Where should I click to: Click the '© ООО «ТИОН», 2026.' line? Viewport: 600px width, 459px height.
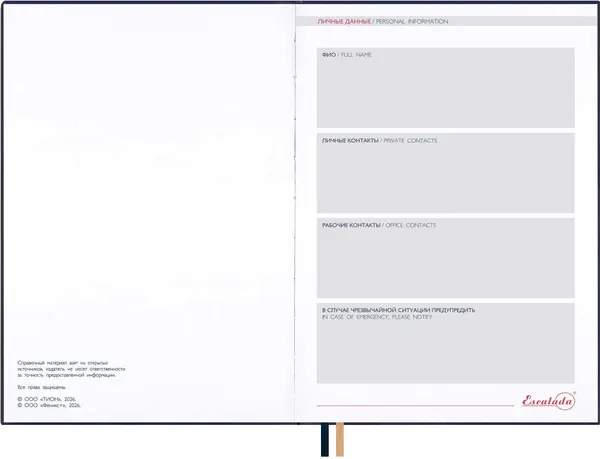(x=46, y=399)
